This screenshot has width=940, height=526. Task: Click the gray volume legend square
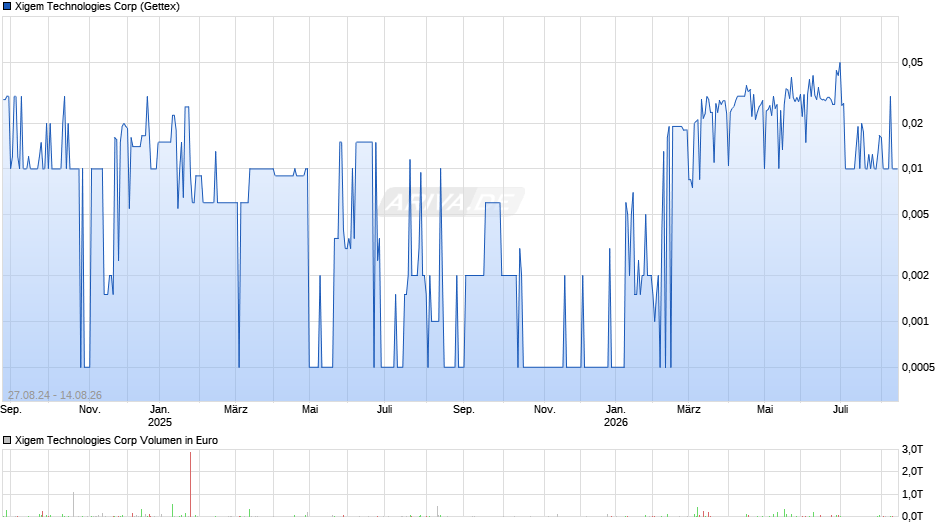(7, 440)
